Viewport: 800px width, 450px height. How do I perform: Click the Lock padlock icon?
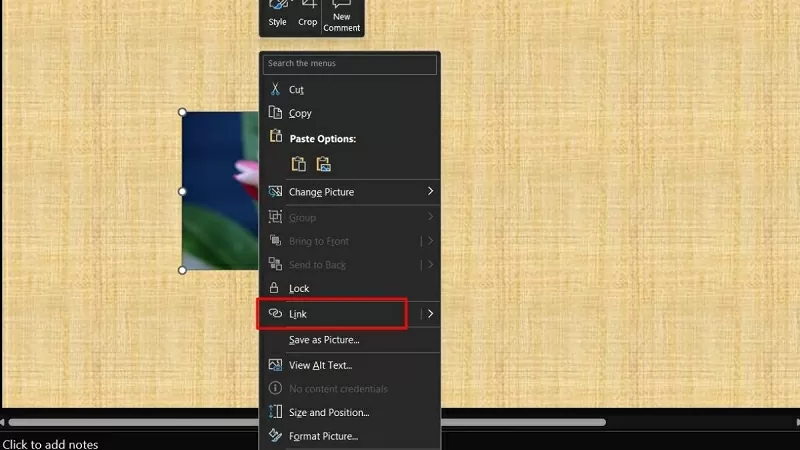(x=275, y=288)
